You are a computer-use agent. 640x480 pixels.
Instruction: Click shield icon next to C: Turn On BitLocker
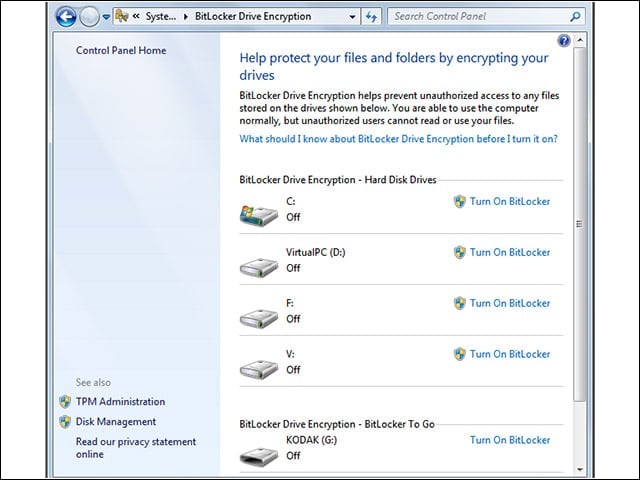(460, 201)
